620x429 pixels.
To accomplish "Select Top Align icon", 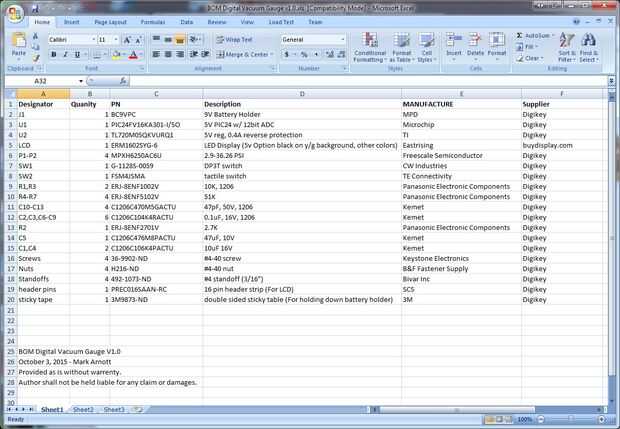I will click(156, 39).
